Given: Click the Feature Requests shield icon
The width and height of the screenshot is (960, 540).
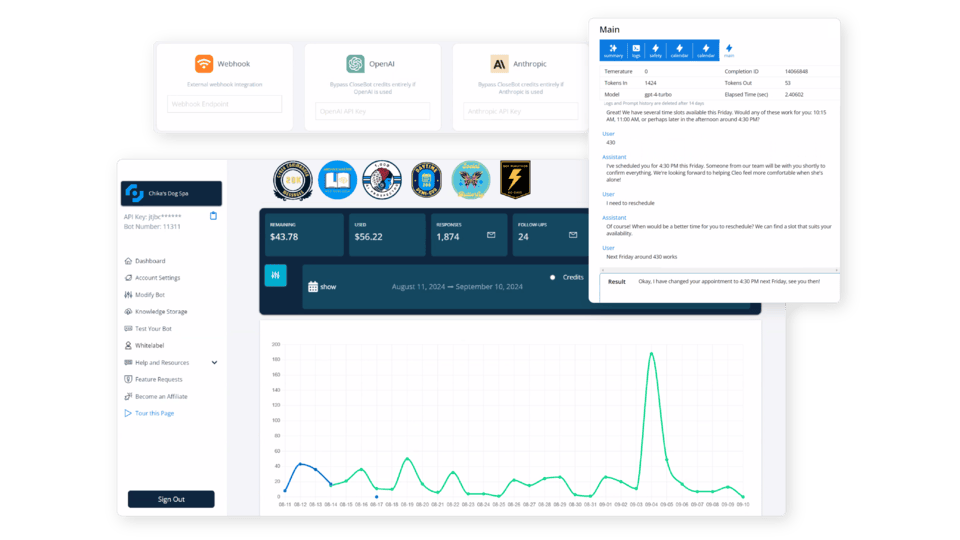Looking at the screenshot, I should coord(128,380).
